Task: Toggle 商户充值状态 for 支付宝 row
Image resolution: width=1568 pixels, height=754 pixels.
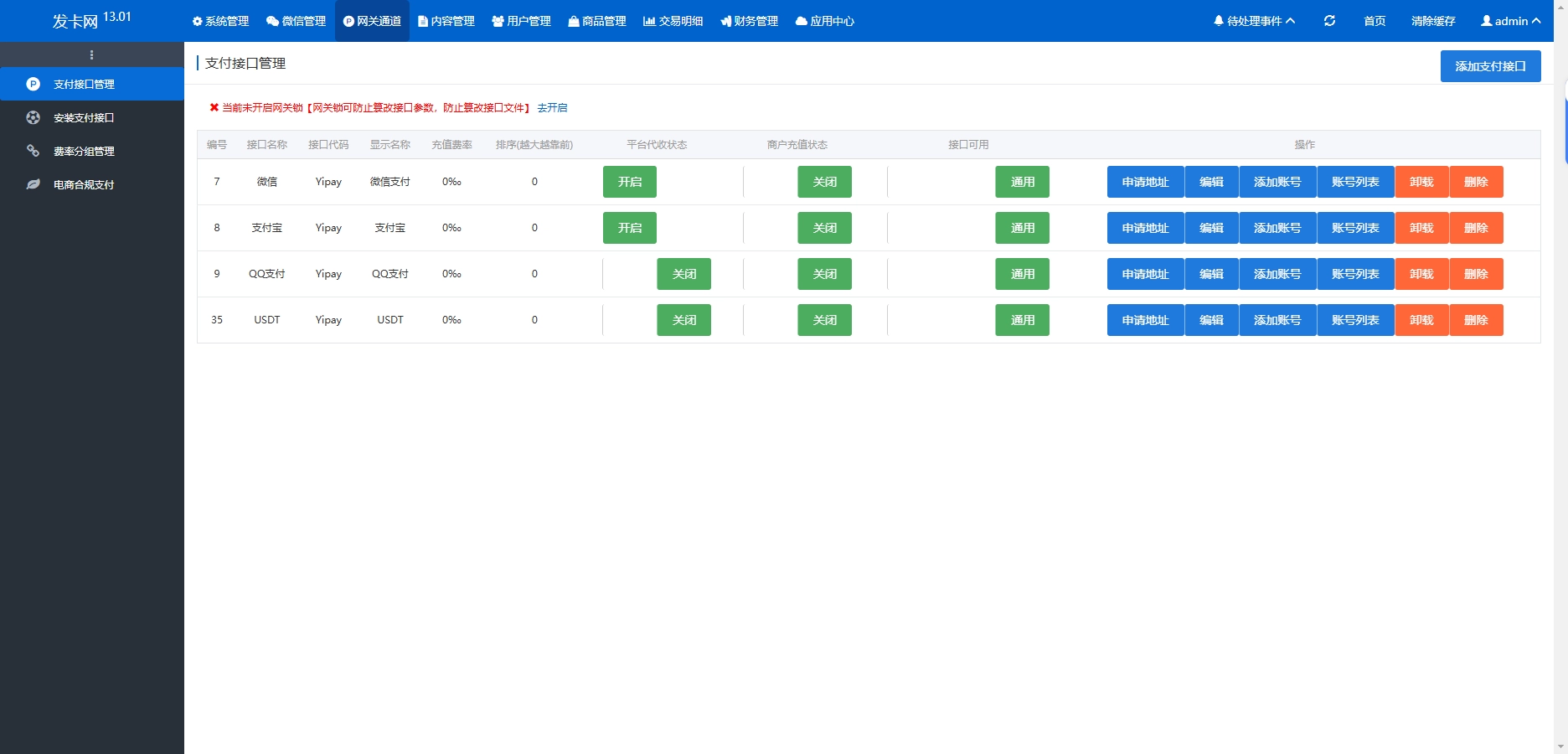Action: [824, 228]
